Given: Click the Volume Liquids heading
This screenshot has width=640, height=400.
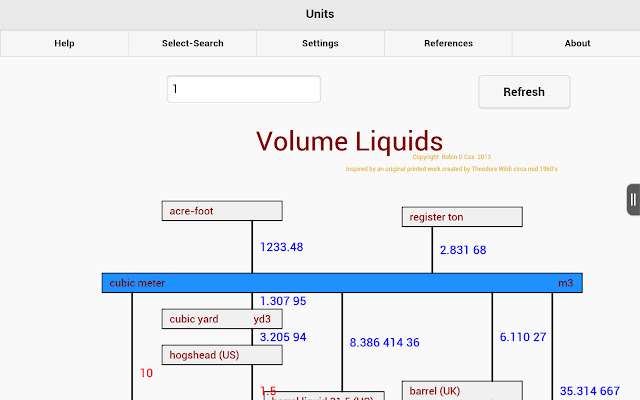Looking at the screenshot, I should 349,141.
